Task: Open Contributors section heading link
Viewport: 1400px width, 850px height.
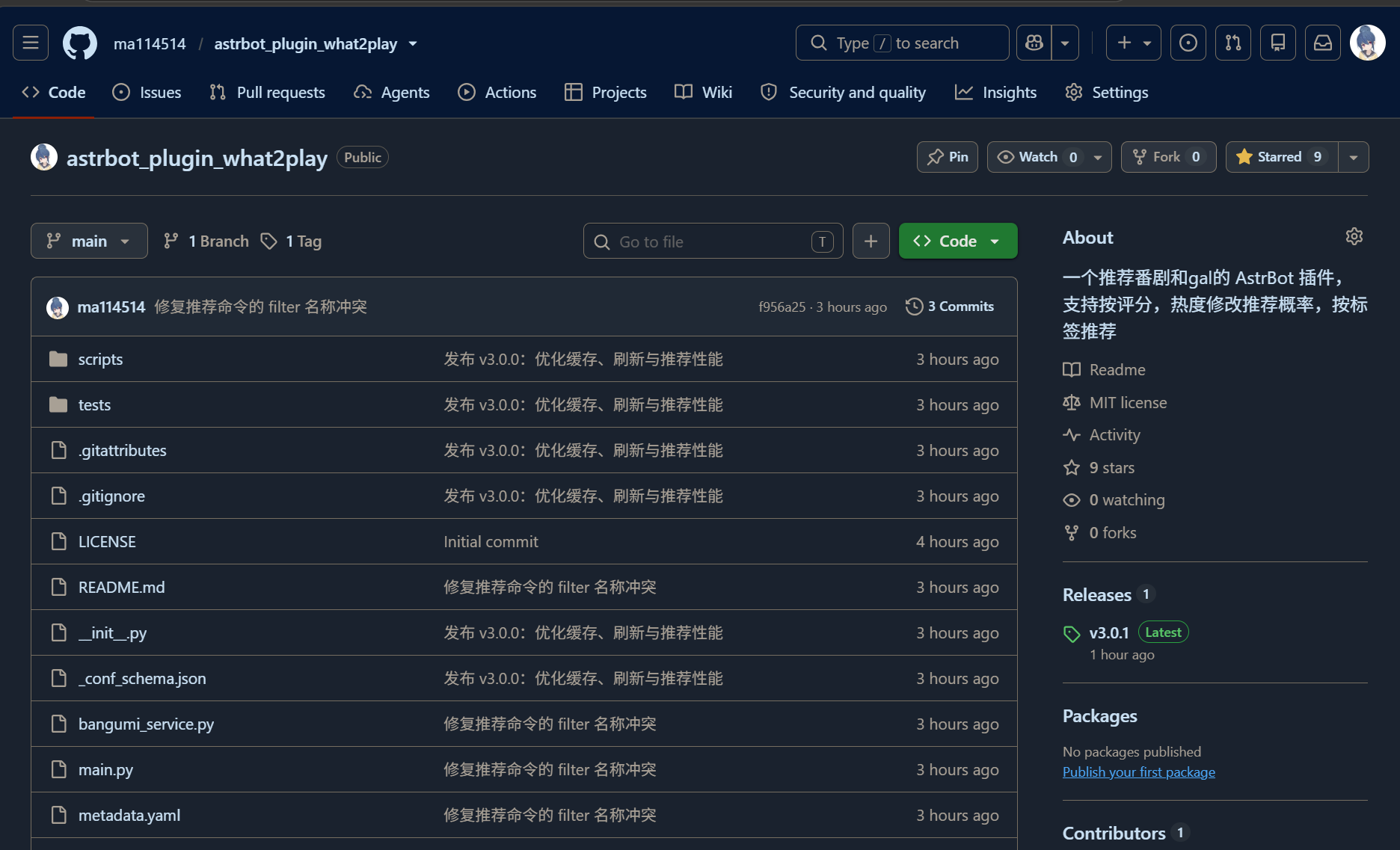Action: (1114, 833)
